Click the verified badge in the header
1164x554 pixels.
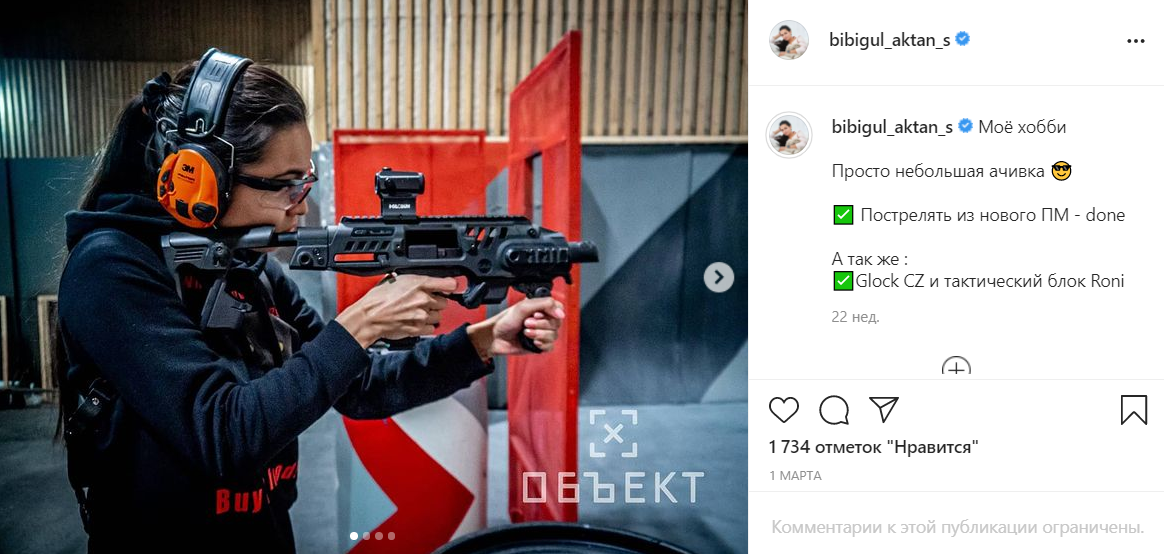963,39
